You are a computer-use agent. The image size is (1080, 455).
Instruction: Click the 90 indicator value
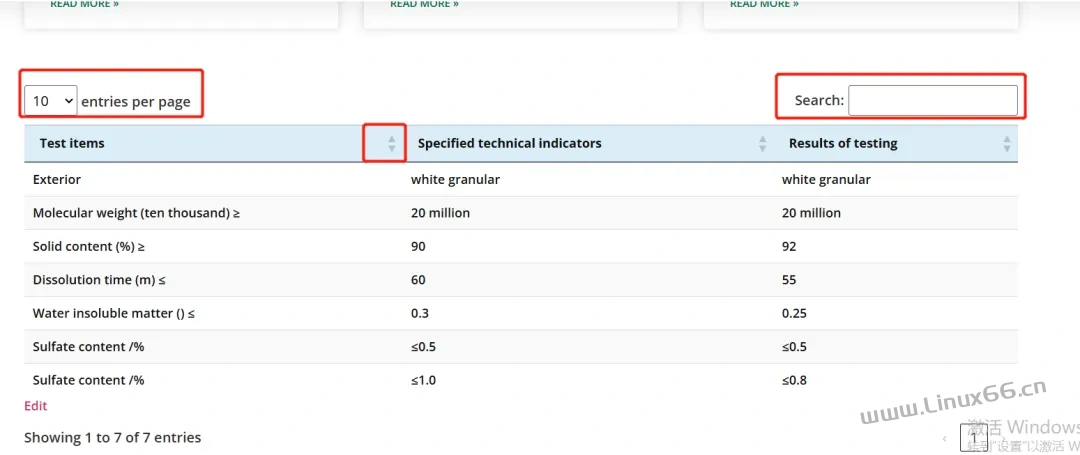pyautogui.click(x=418, y=246)
